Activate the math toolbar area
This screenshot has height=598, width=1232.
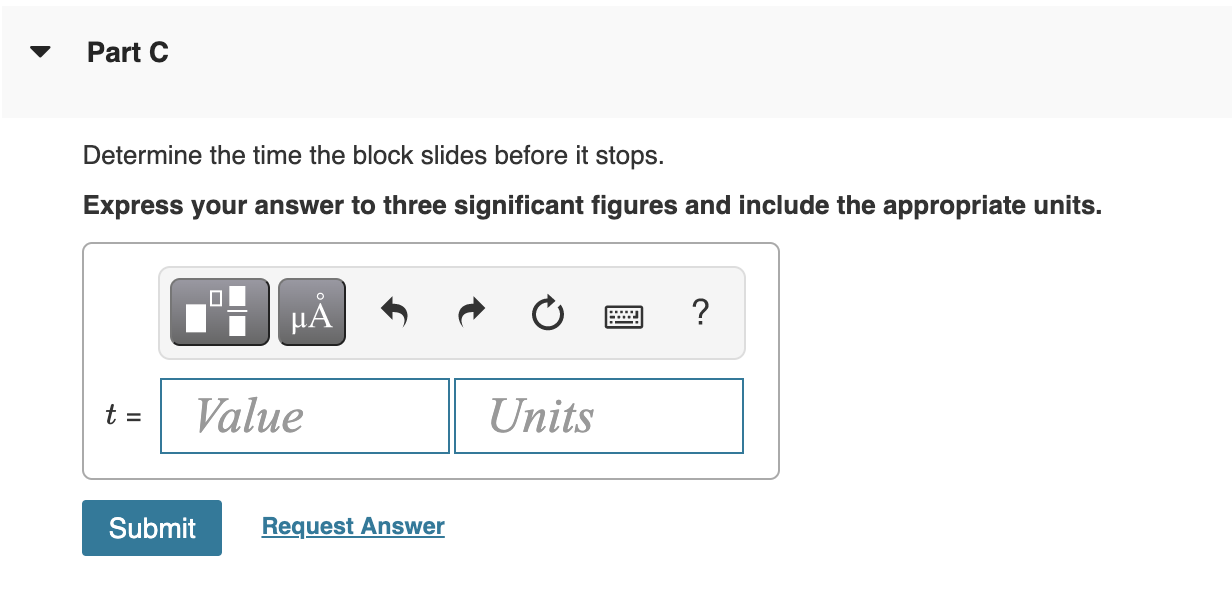pos(452,312)
